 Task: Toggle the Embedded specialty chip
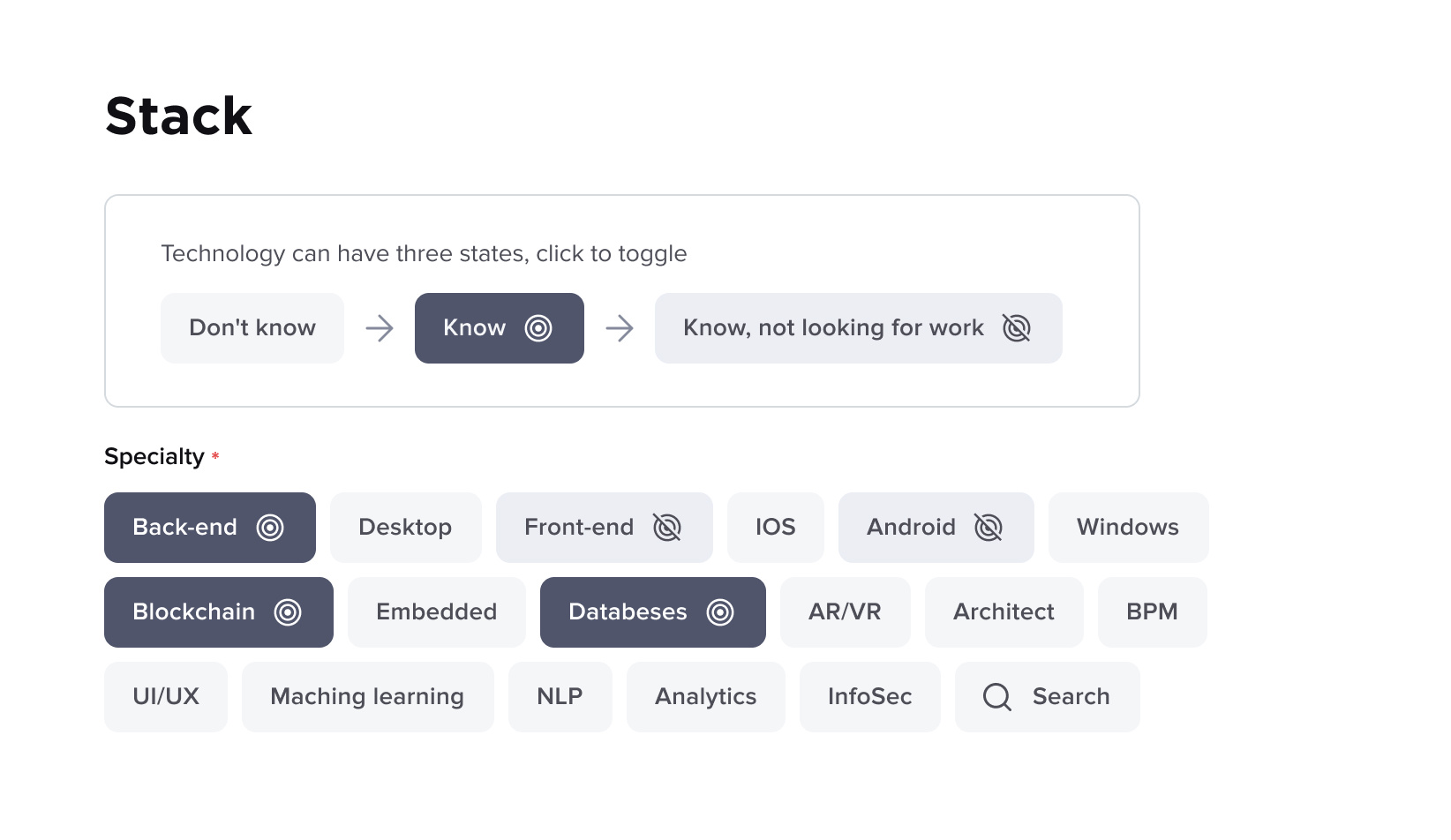click(436, 612)
